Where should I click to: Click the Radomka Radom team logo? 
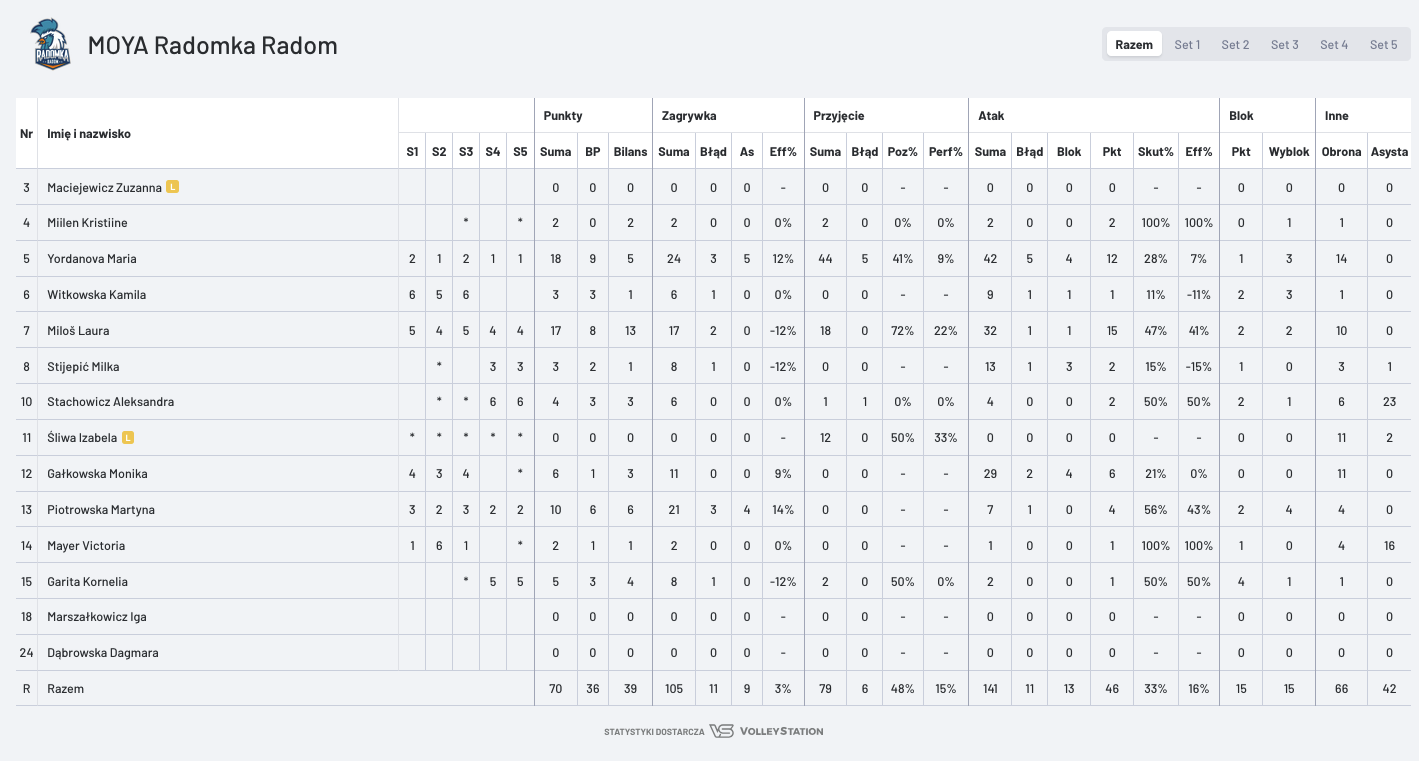[51, 45]
